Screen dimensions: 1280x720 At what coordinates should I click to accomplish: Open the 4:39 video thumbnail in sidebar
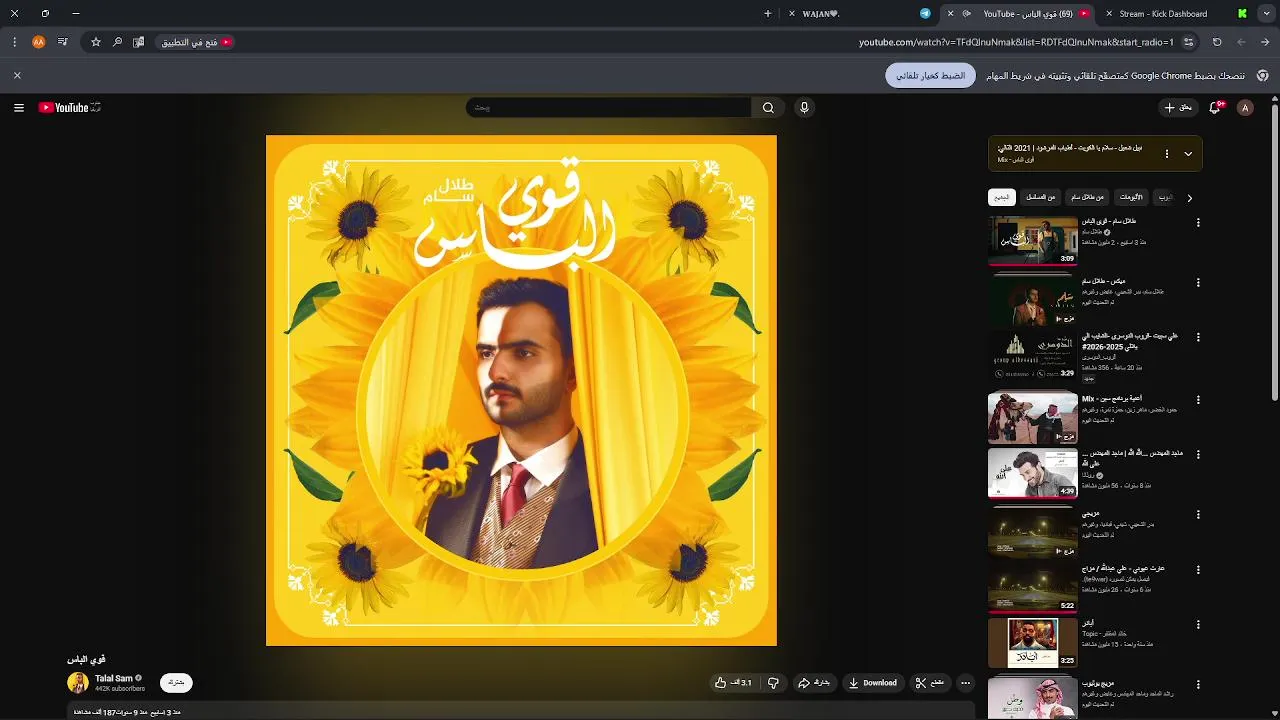tap(1033, 472)
